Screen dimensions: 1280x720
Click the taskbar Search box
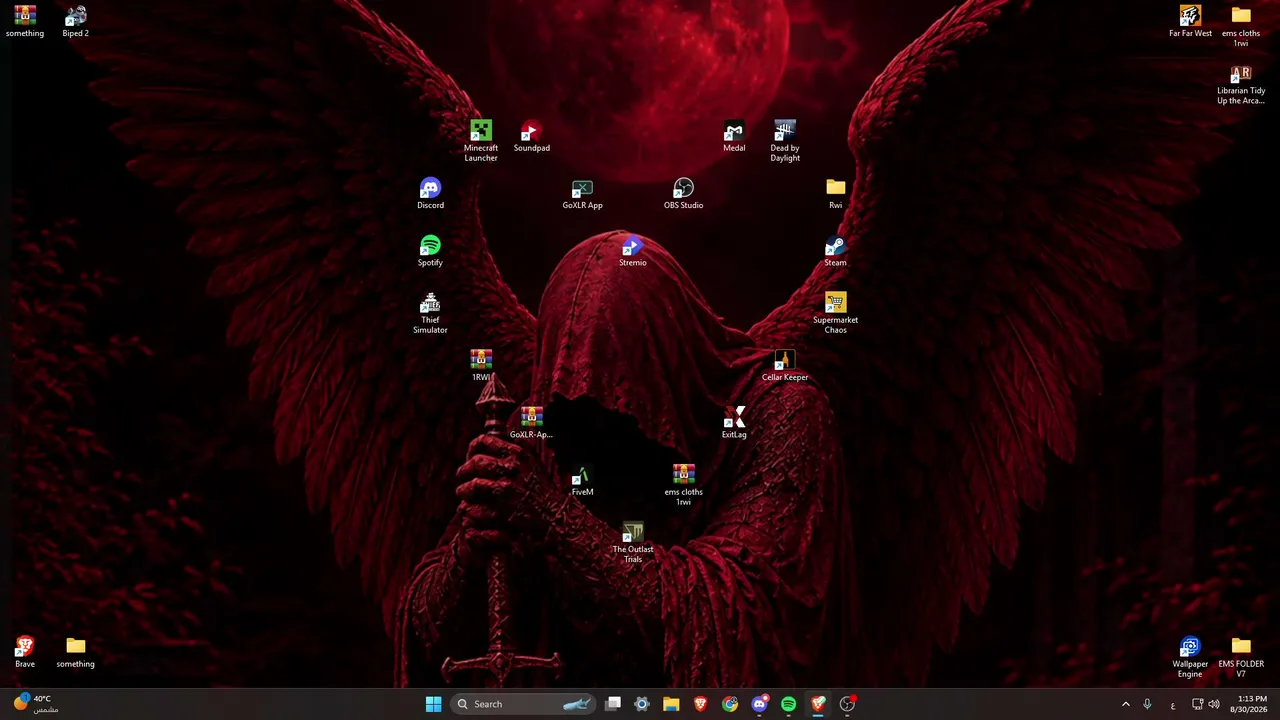click(524, 704)
